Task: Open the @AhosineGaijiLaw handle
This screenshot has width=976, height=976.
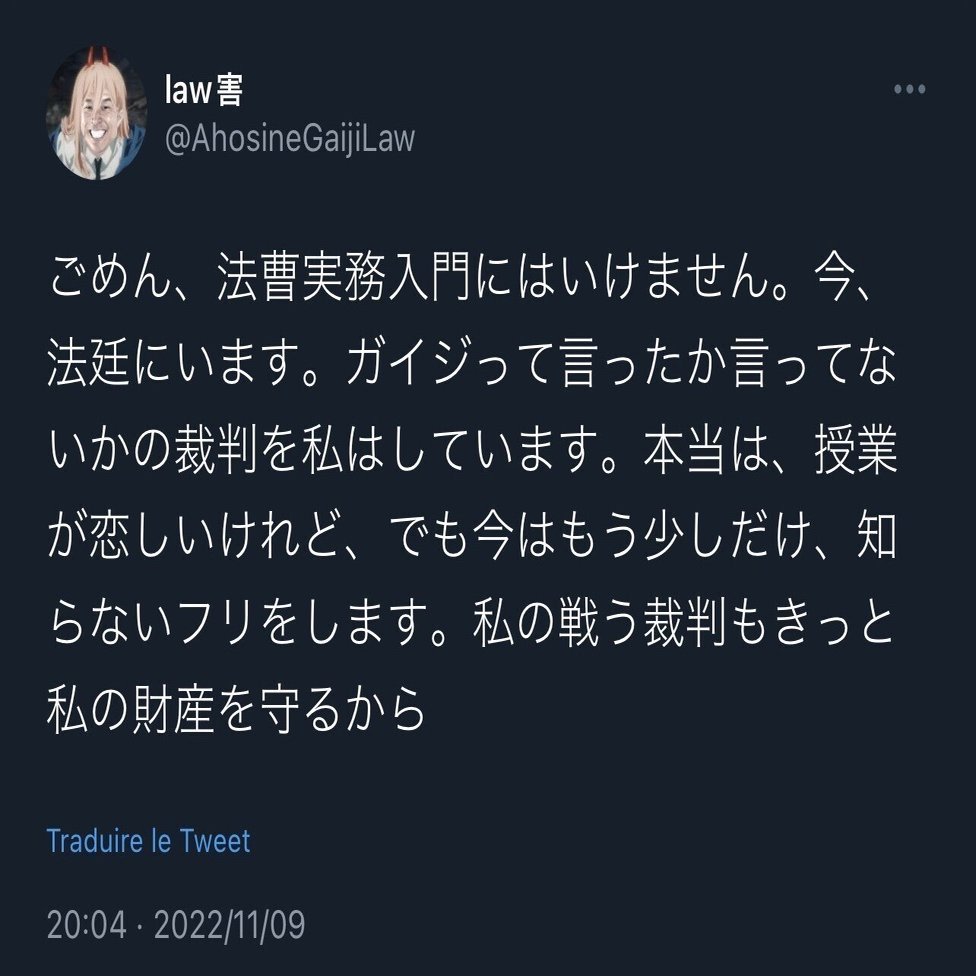Action: click(x=289, y=138)
